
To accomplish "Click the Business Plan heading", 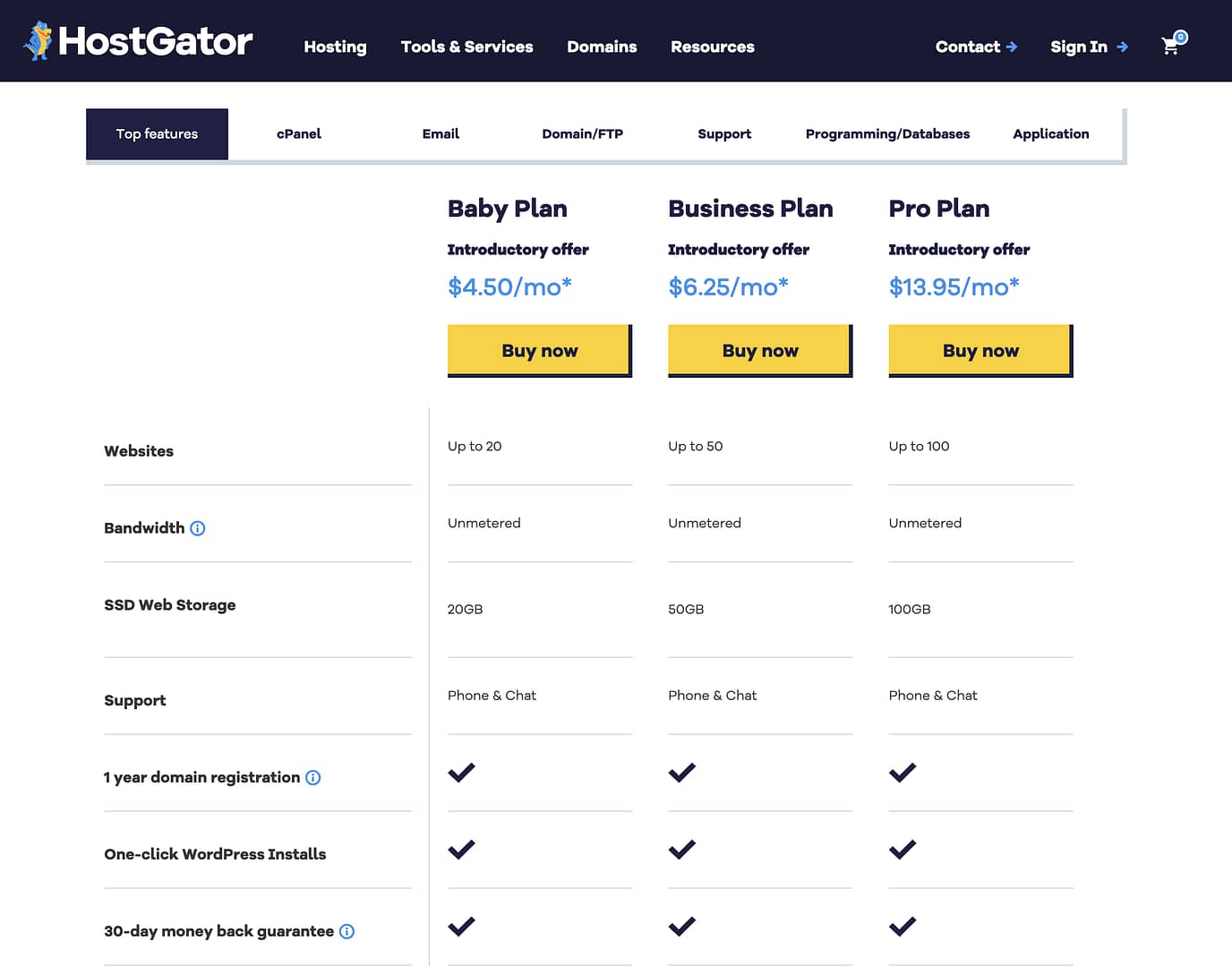I will point(750,209).
